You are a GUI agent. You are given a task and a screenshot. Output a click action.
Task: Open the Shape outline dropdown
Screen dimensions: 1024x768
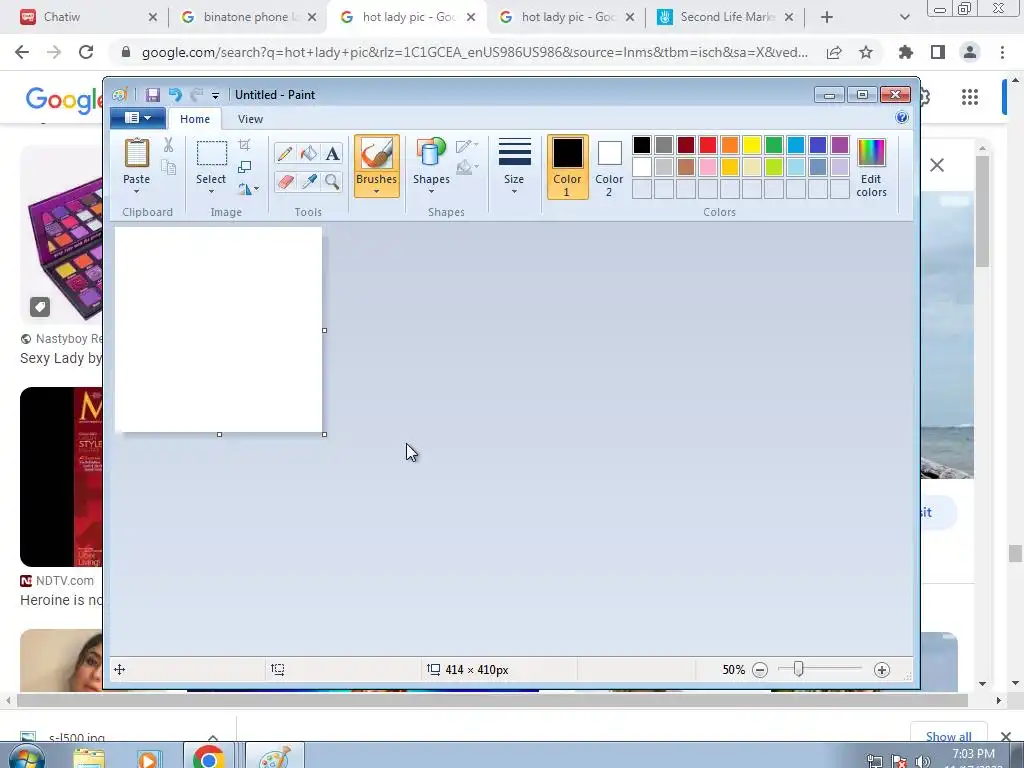[x=467, y=145]
